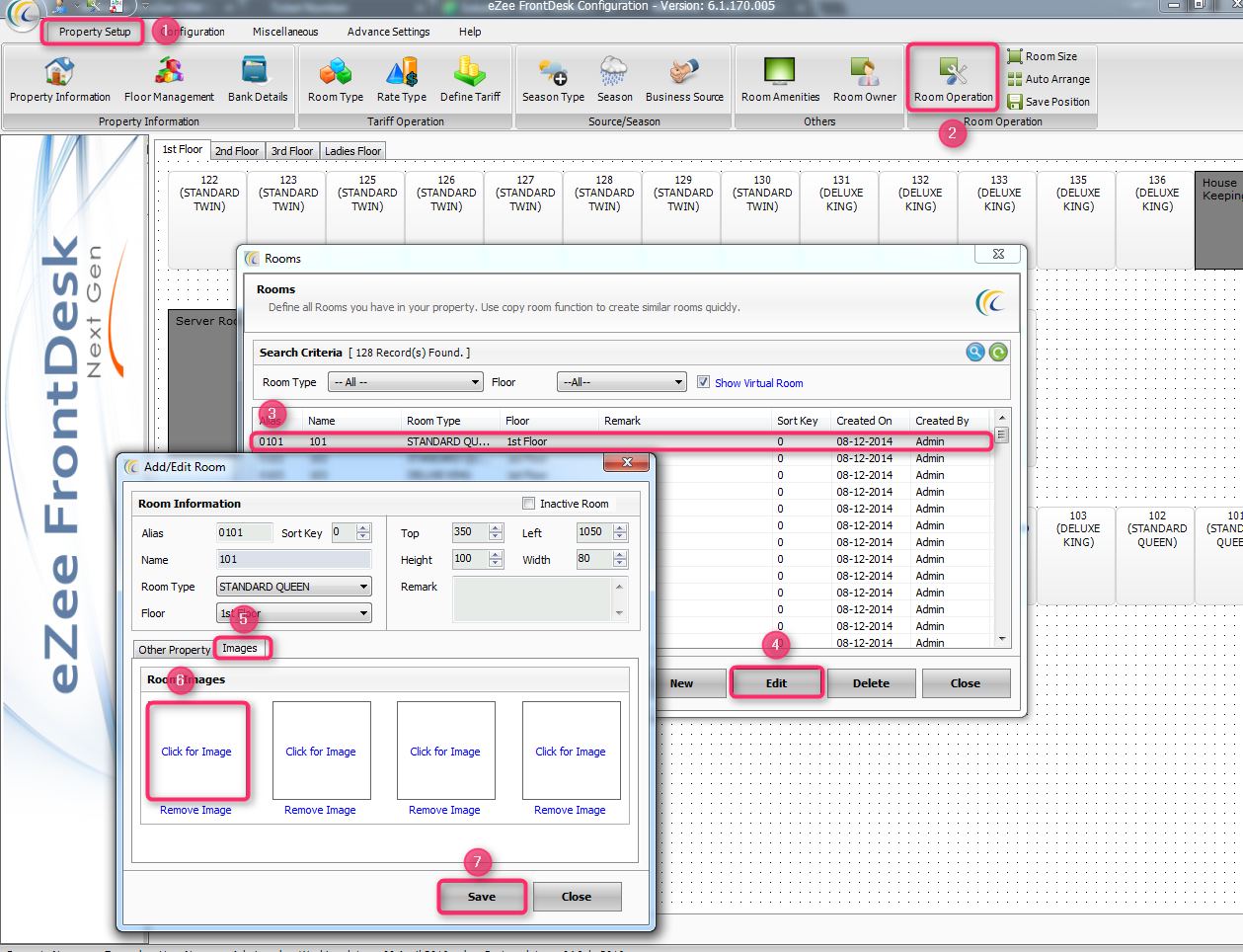
Task: Open Miscellaneous menu tab
Action: tap(285, 32)
